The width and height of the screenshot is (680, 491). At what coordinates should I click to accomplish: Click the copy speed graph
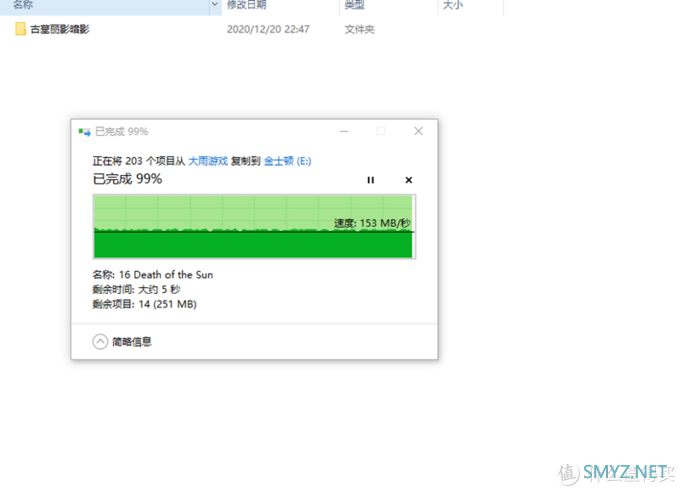click(x=254, y=226)
